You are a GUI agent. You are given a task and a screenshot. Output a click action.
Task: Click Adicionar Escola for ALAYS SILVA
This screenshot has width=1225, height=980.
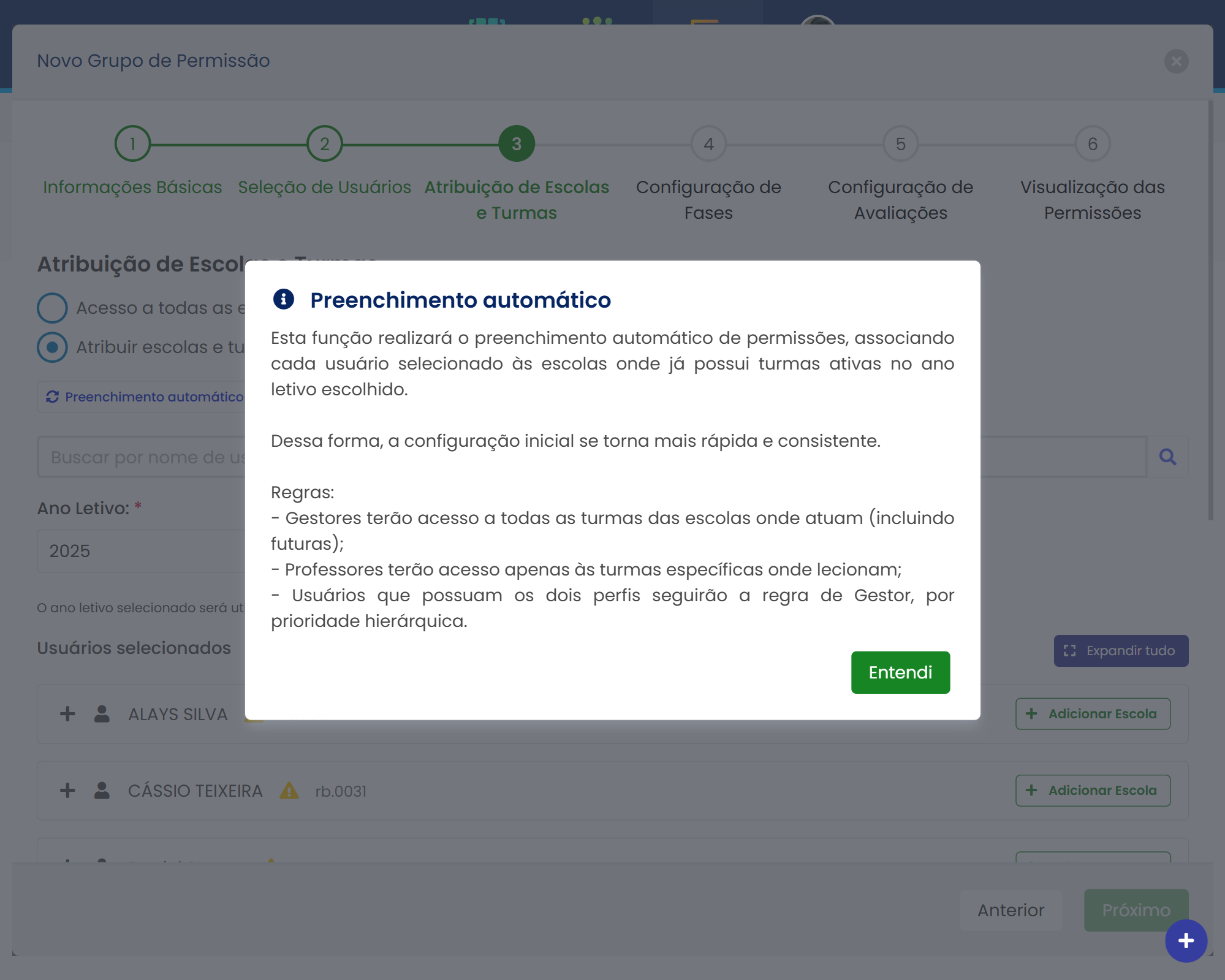tap(1093, 714)
